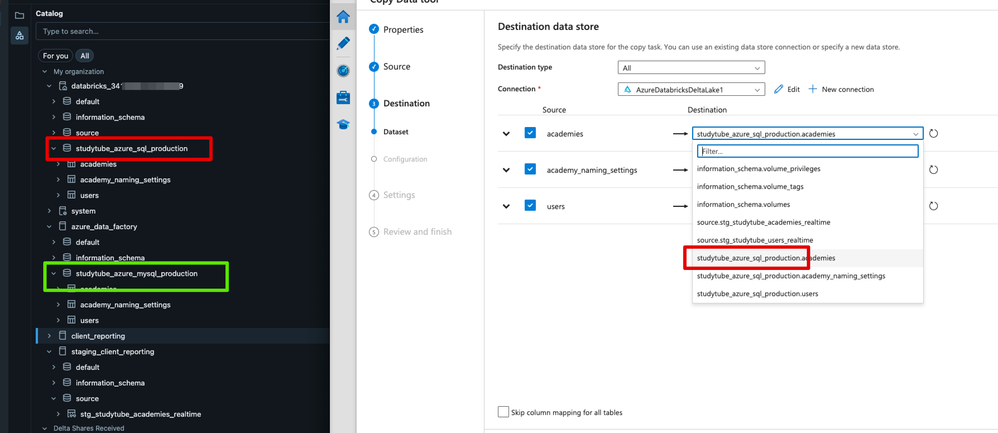The image size is (998, 433).
Task: Open the Manage toolbox icon in sidebar
Action: click(x=343, y=98)
